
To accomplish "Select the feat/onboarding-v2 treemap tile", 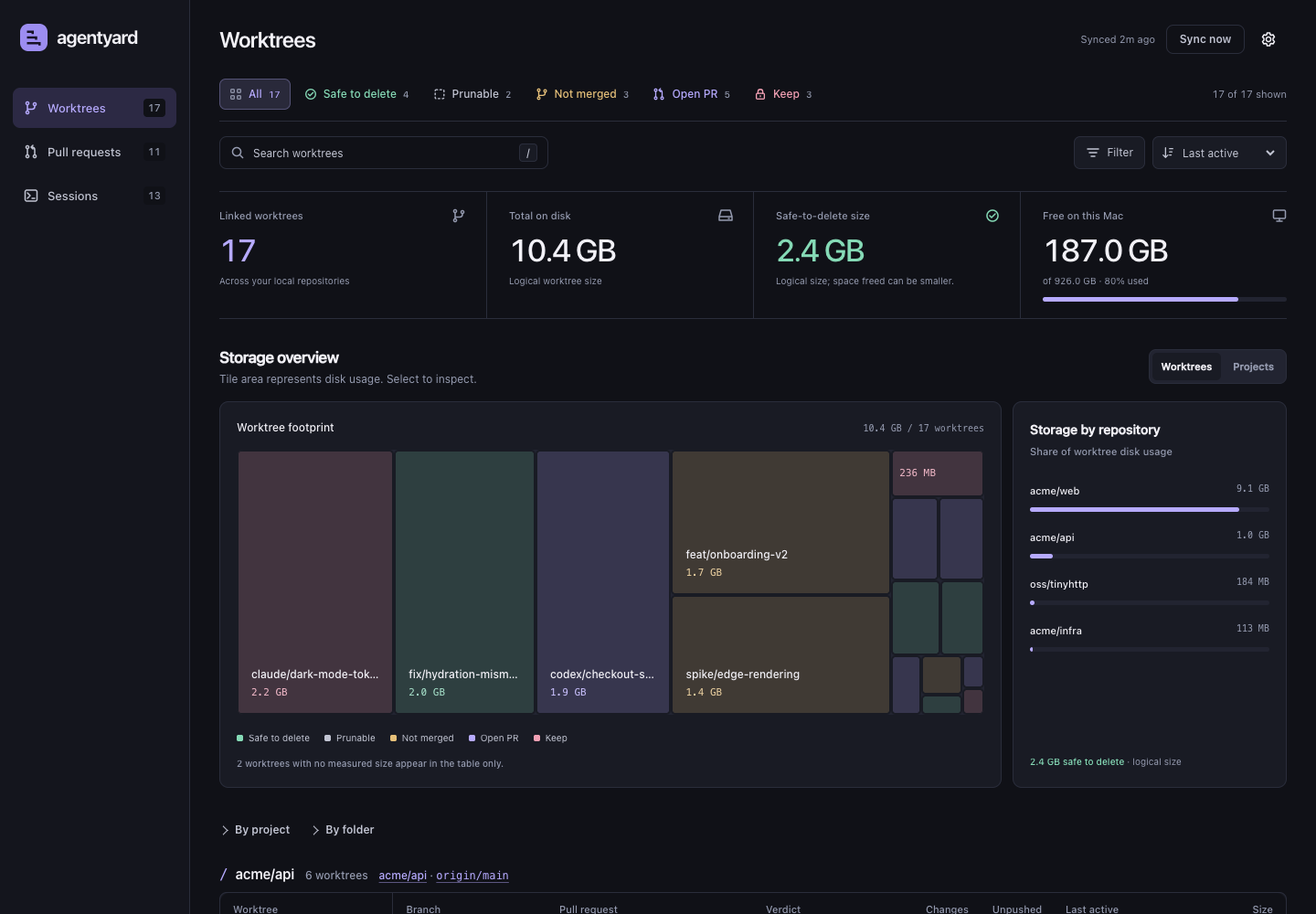I will point(780,522).
